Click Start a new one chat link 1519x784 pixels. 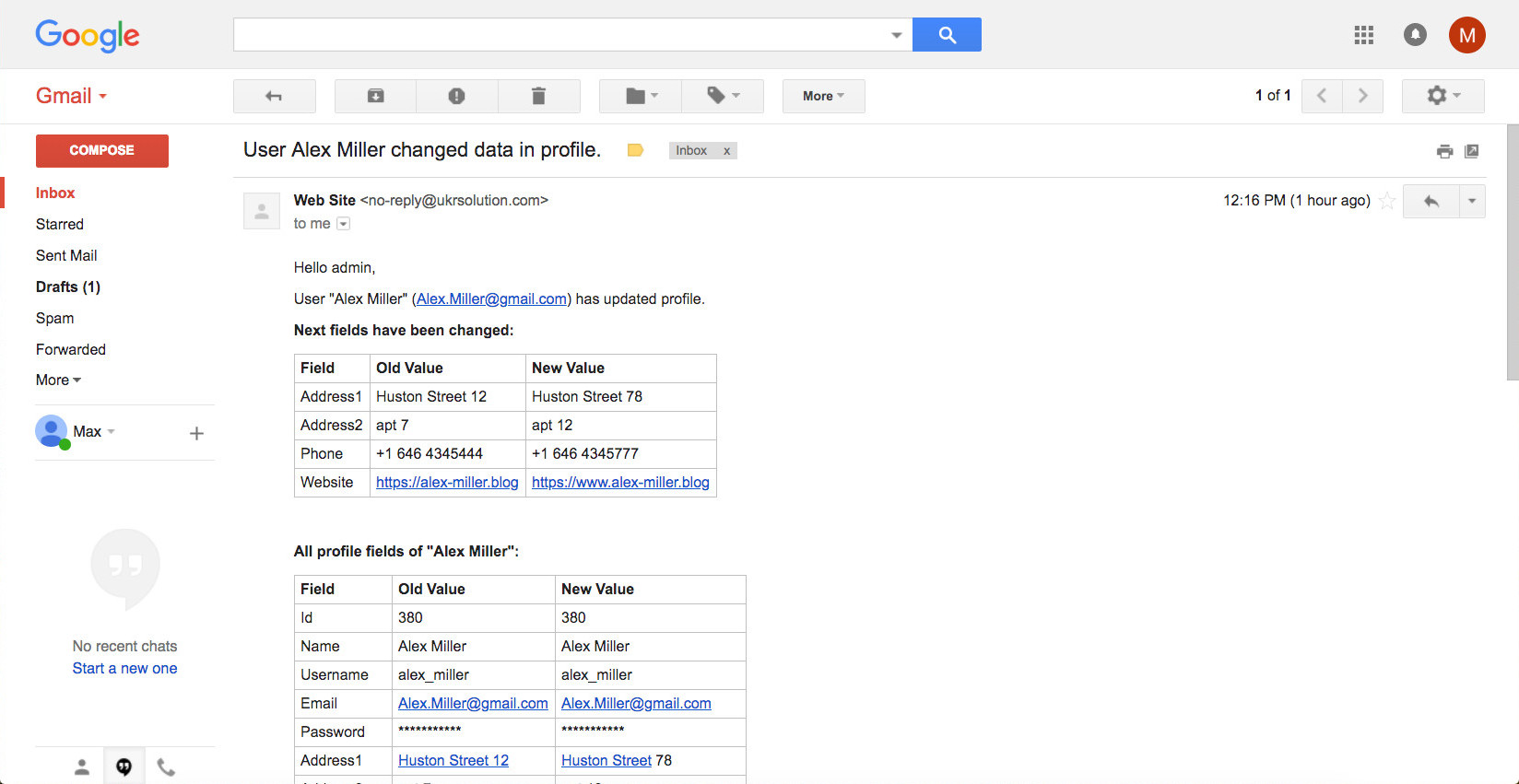[x=125, y=668]
